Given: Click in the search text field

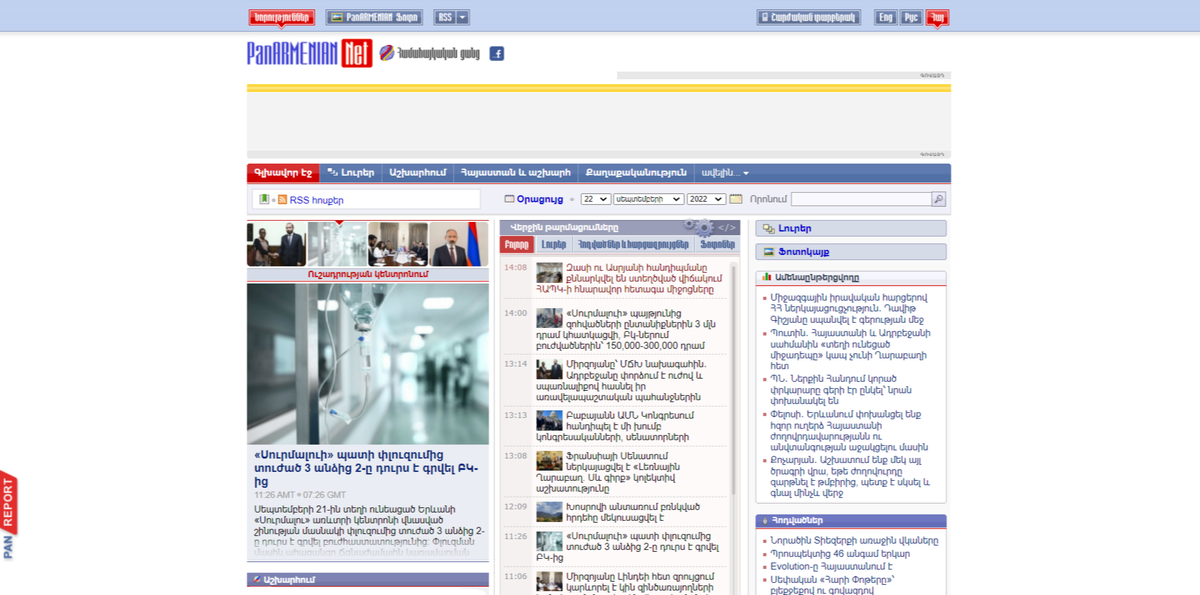Looking at the screenshot, I should click(861, 199).
